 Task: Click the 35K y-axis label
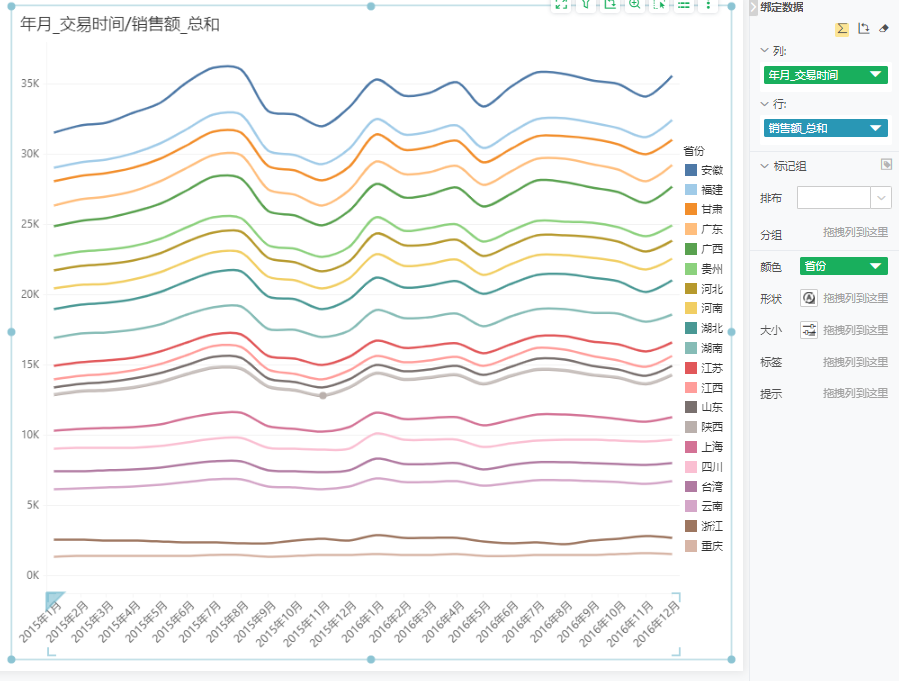pyautogui.click(x=30, y=83)
